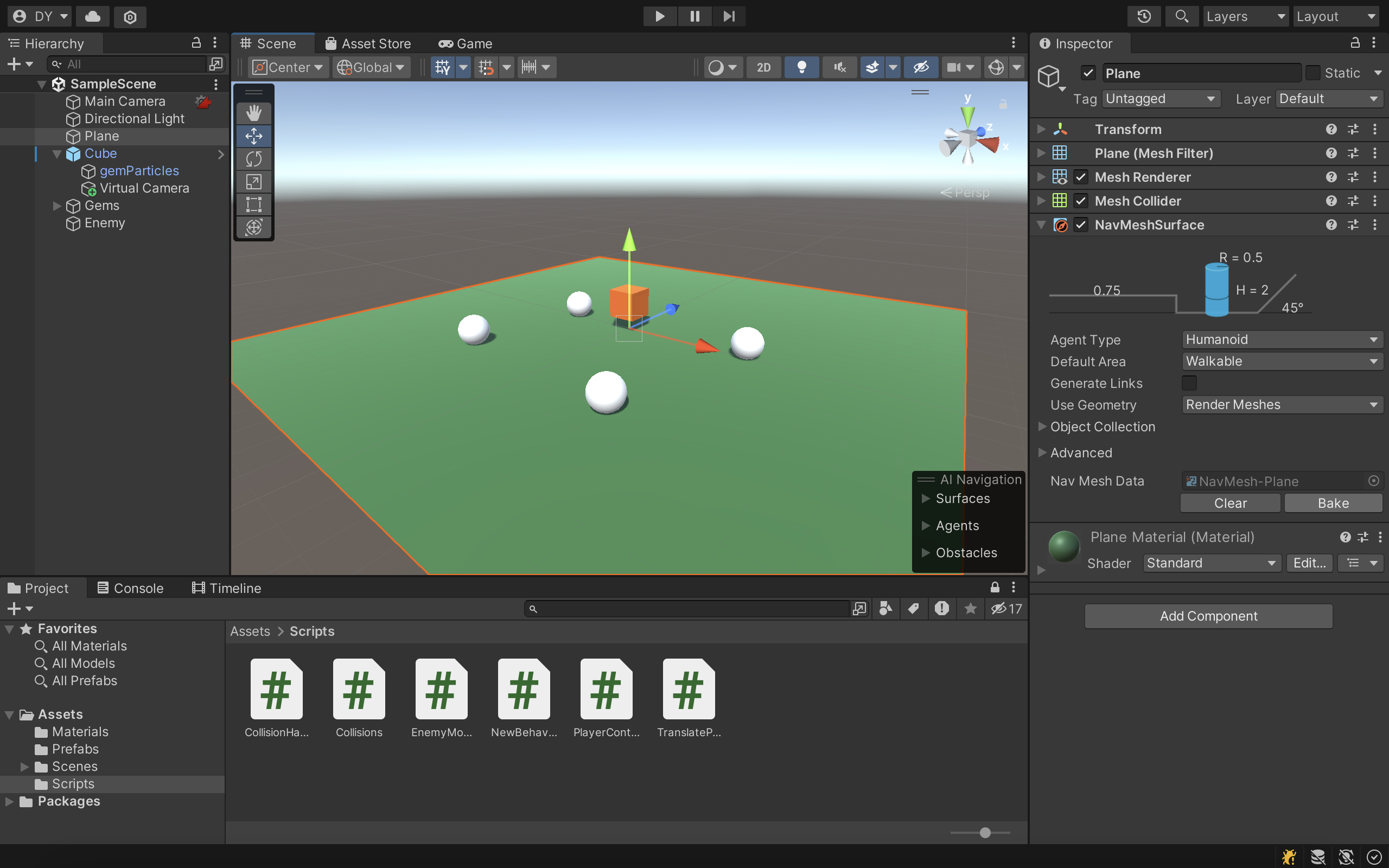
Task: Open Undo History icon
Action: (x=1144, y=16)
